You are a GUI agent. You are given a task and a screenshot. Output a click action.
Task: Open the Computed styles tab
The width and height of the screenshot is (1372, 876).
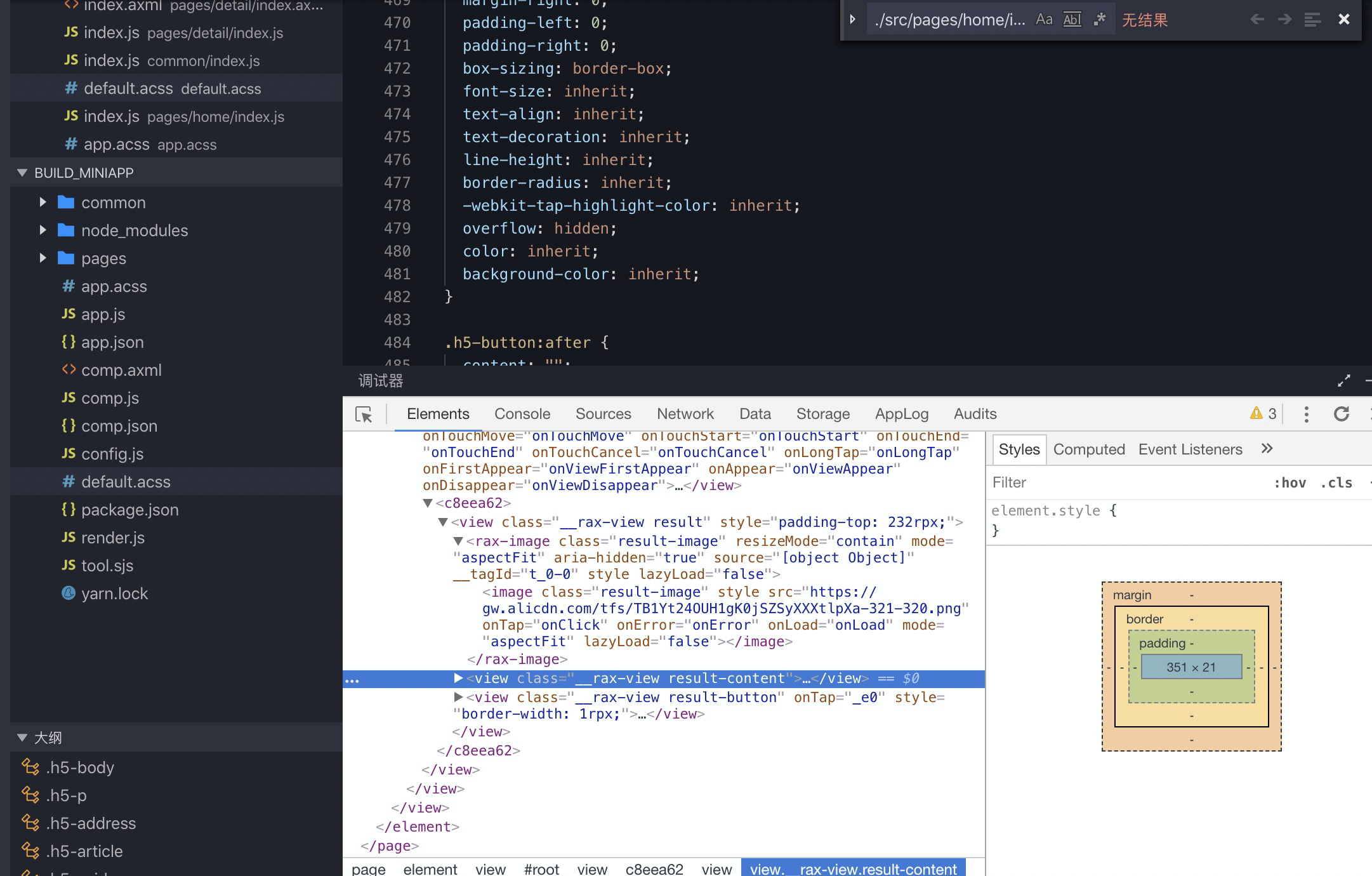click(x=1089, y=449)
